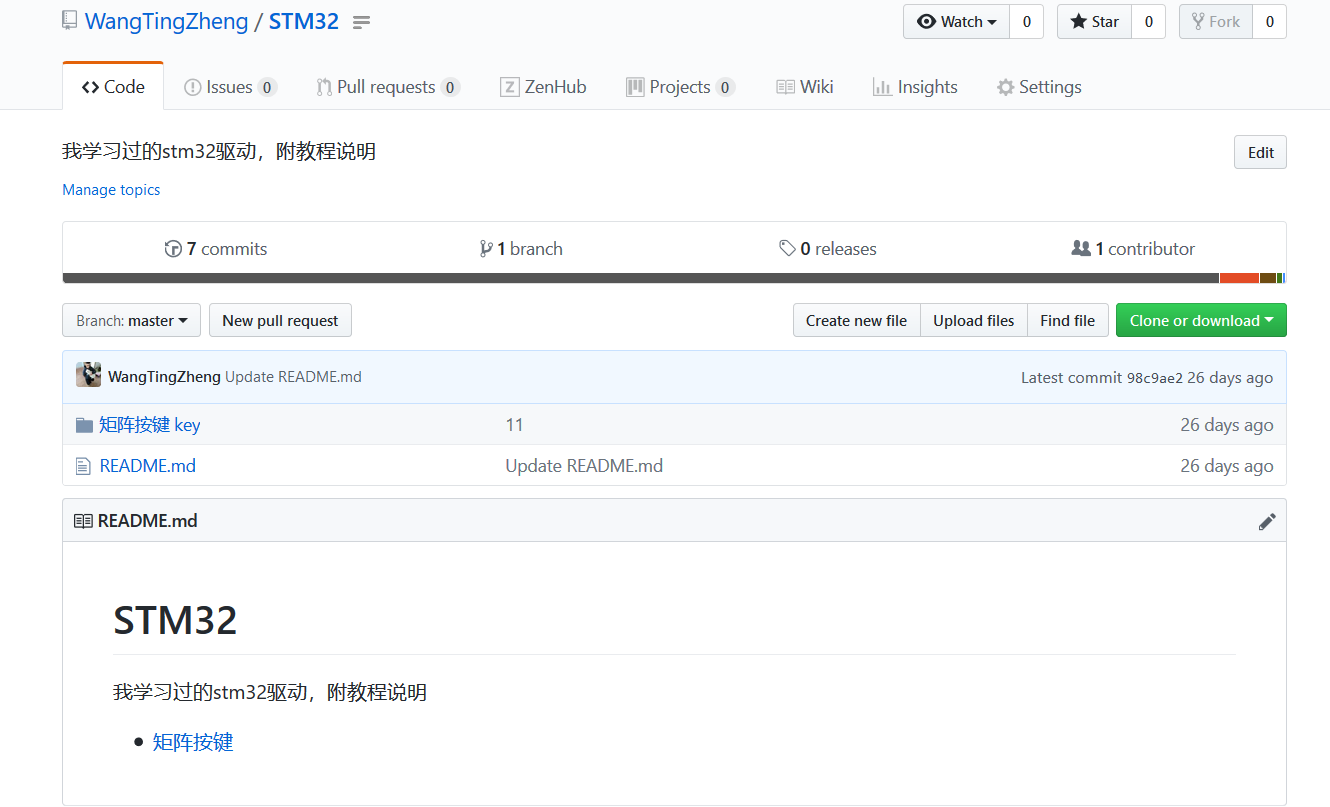Go to the Projects tab
This screenshot has width=1330, height=807.
click(680, 87)
